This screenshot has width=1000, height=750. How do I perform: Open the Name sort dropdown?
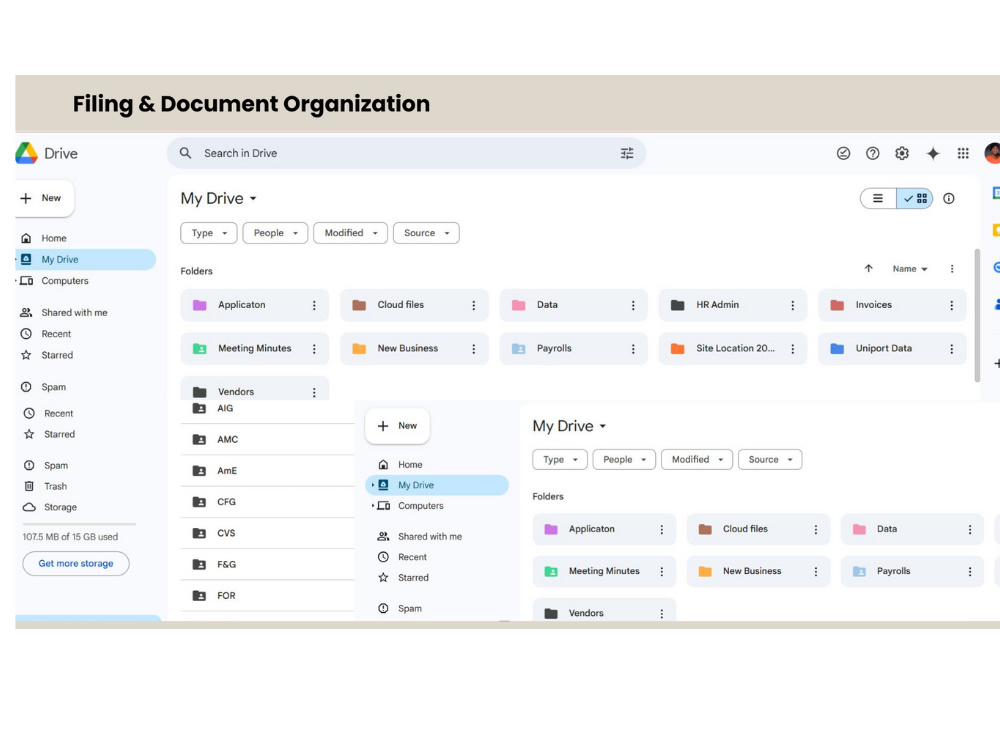(x=909, y=269)
